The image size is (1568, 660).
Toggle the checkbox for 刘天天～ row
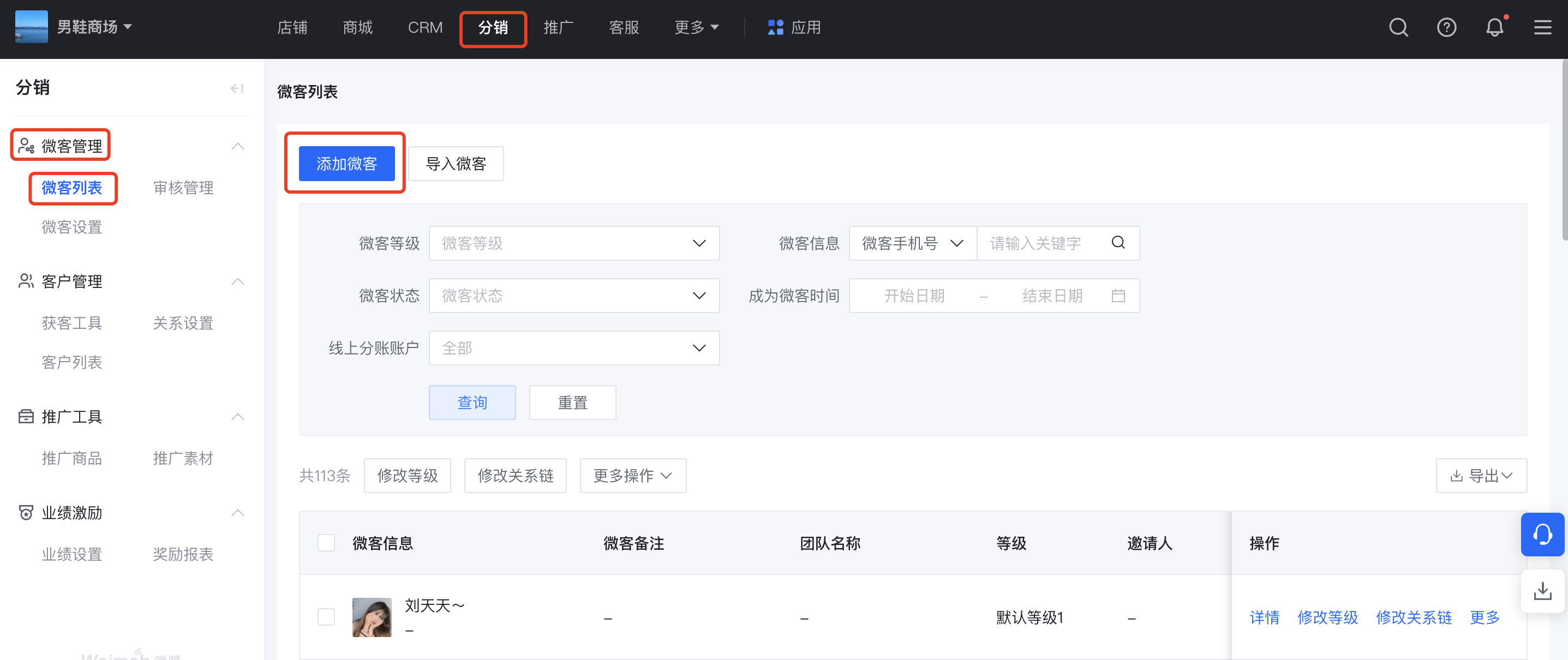[326, 617]
